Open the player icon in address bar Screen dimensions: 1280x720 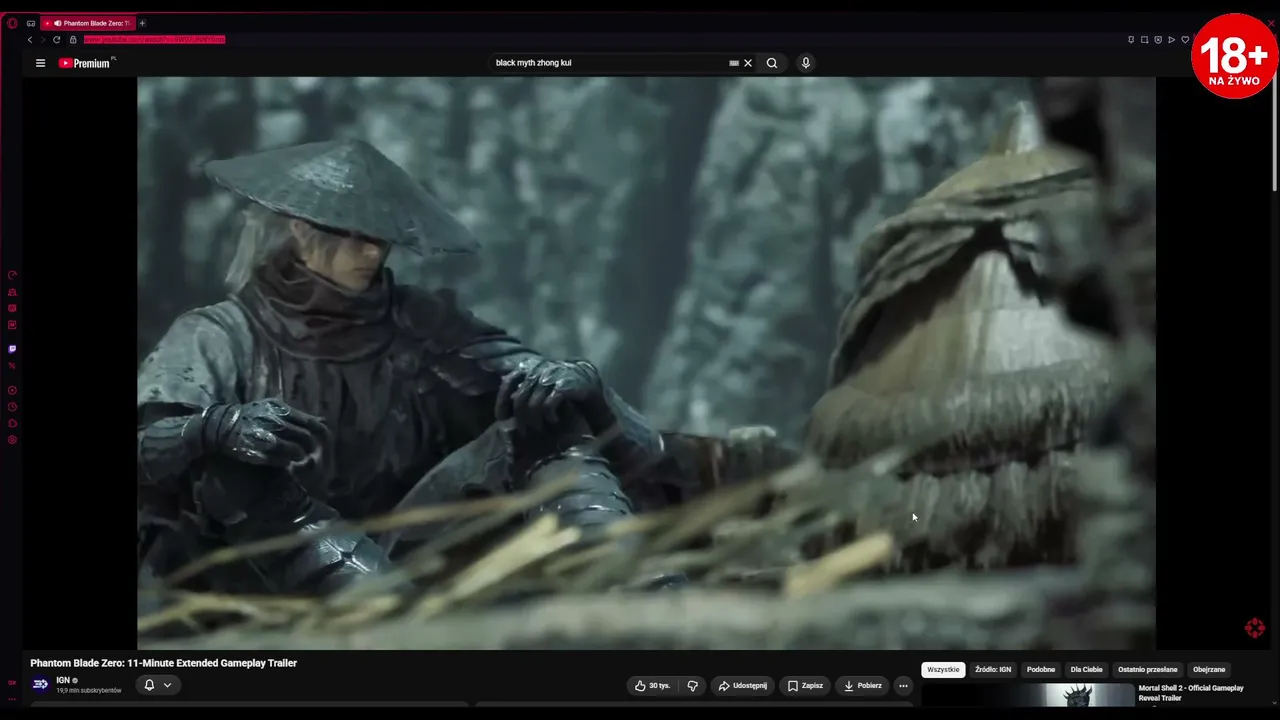[1171, 40]
